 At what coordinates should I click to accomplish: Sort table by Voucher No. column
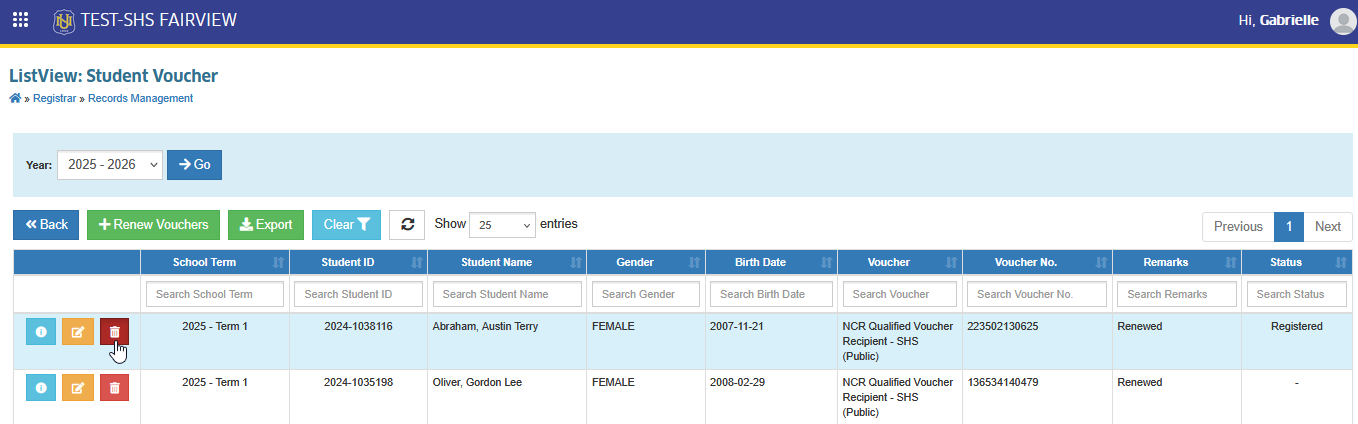tap(1037, 262)
